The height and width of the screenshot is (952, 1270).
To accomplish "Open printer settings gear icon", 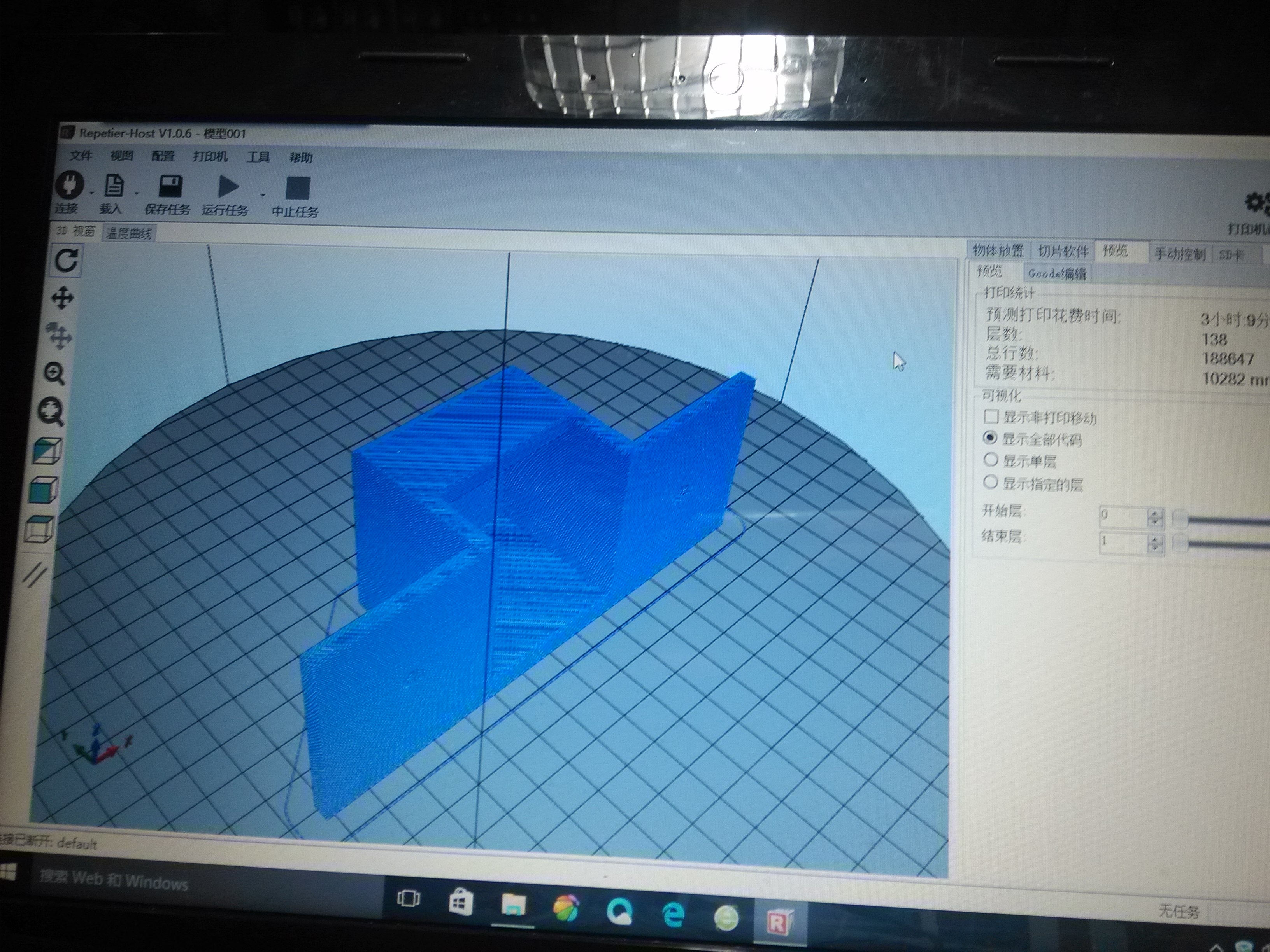I will coord(1256,203).
